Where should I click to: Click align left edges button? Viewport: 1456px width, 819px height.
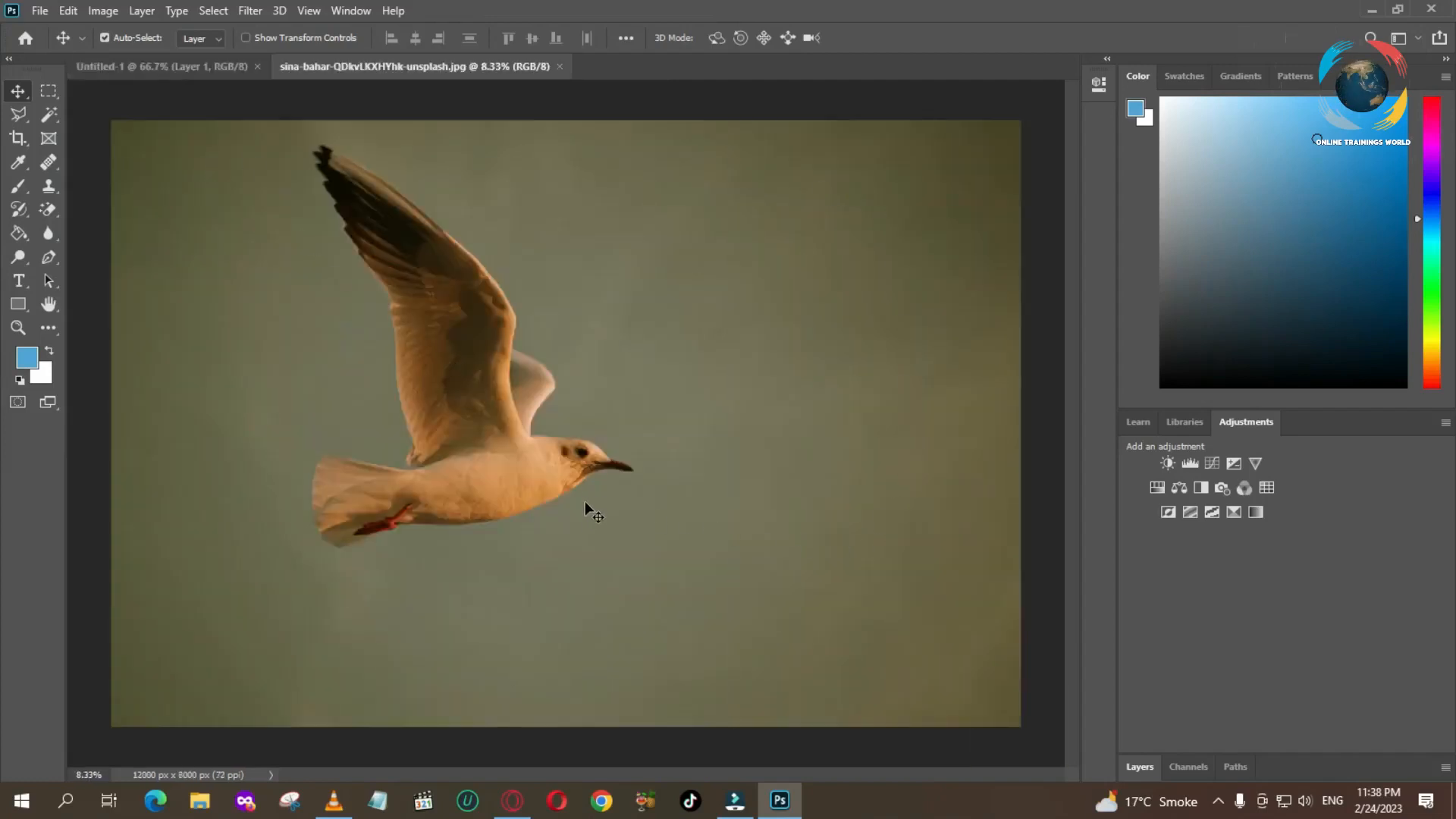click(x=392, y=38)
